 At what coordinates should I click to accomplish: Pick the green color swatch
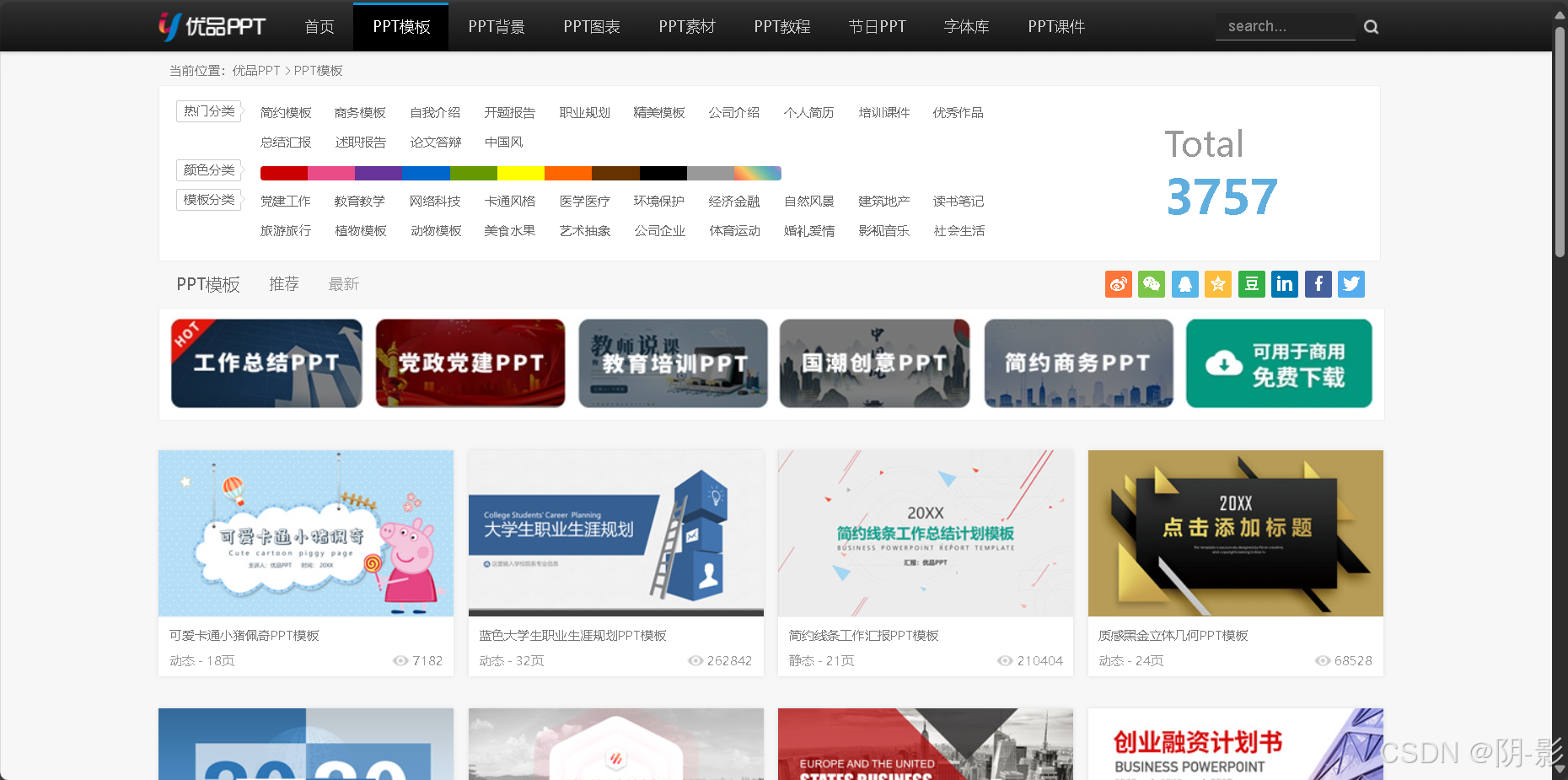[x=474, y=174]
